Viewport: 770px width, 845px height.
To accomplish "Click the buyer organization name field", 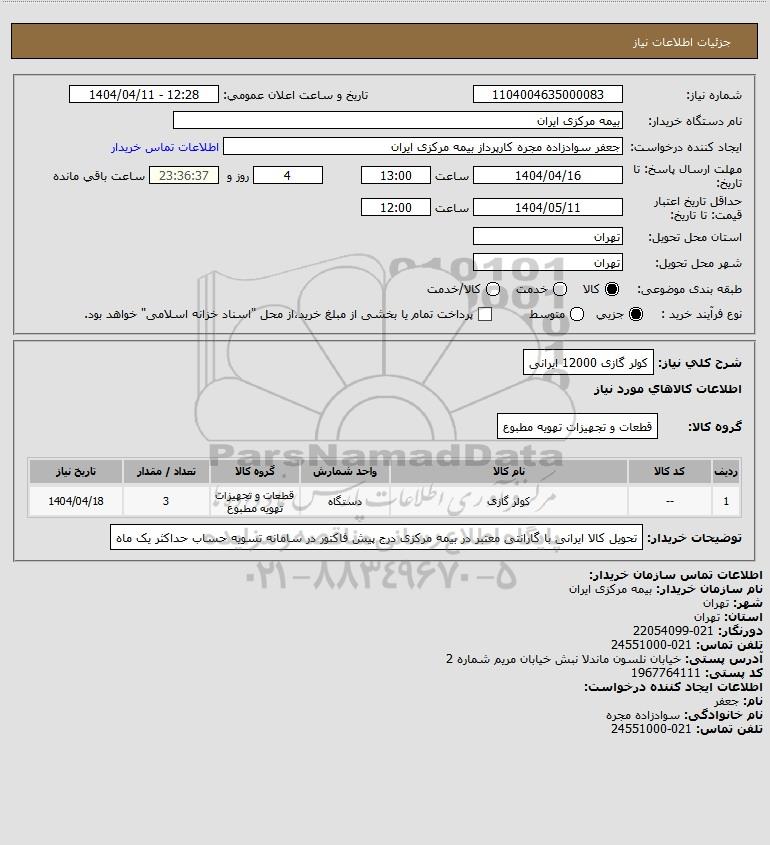I will [x=398, y=121].
